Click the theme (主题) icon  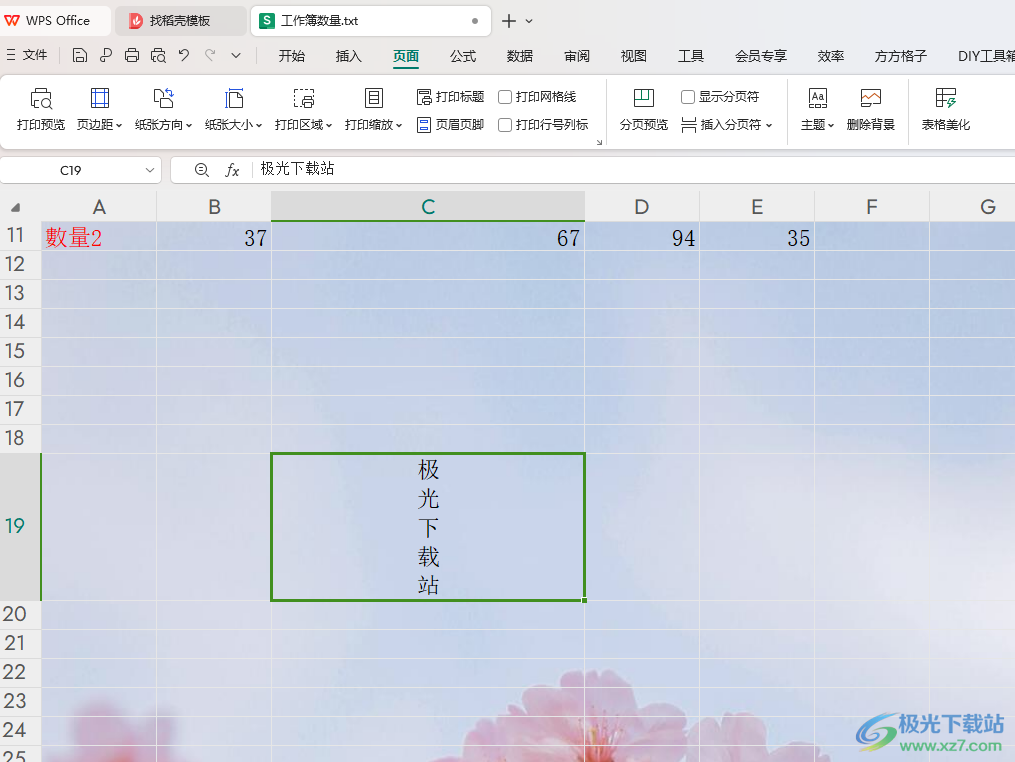tap(818, 98)
